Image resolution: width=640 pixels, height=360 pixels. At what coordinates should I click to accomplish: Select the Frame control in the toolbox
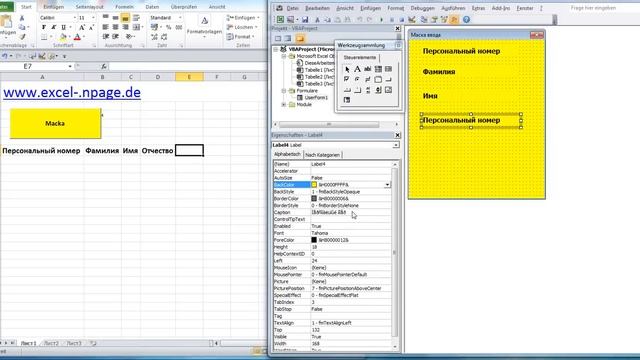click(x=378, y=79)
